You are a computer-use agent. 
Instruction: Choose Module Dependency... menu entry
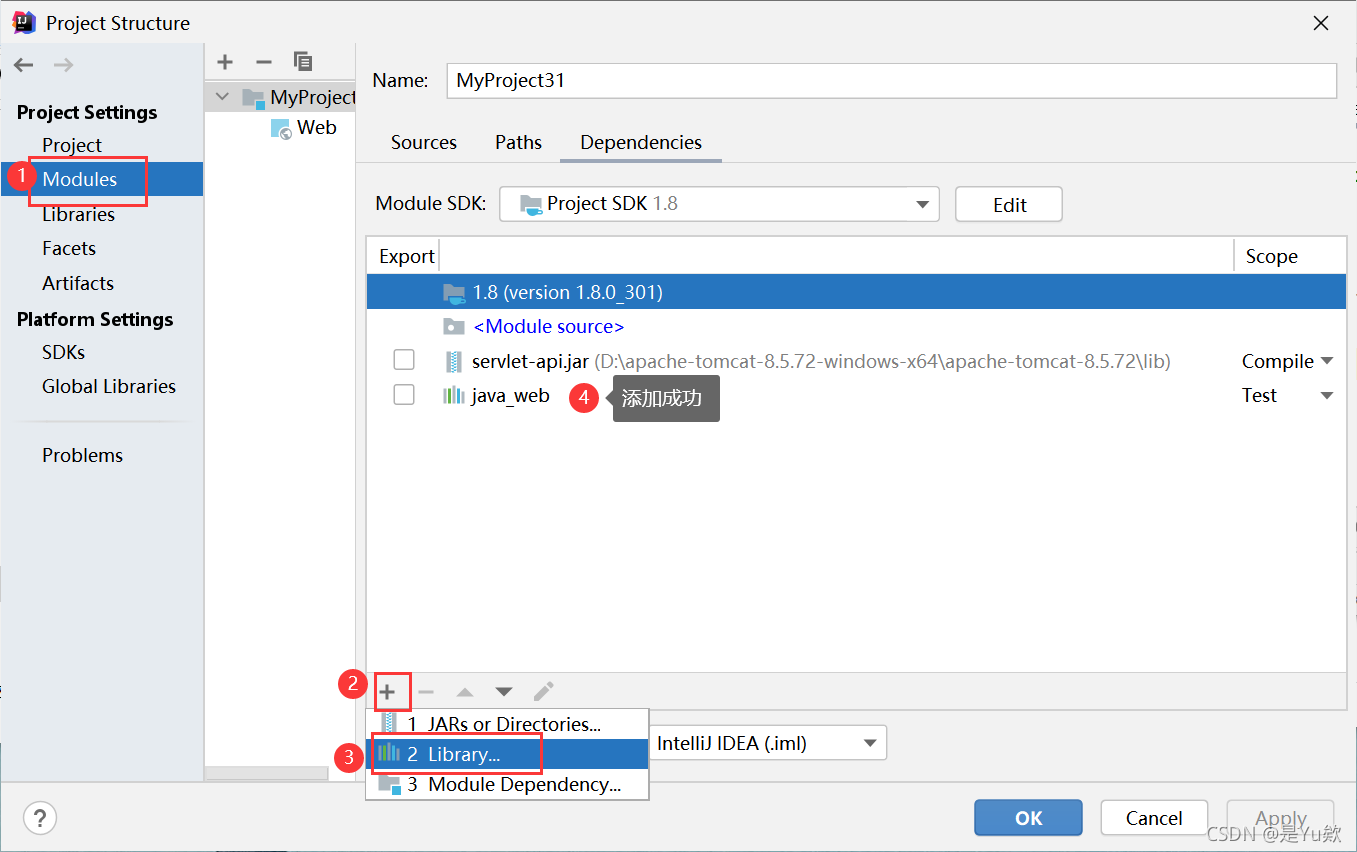tap(507, 784)
